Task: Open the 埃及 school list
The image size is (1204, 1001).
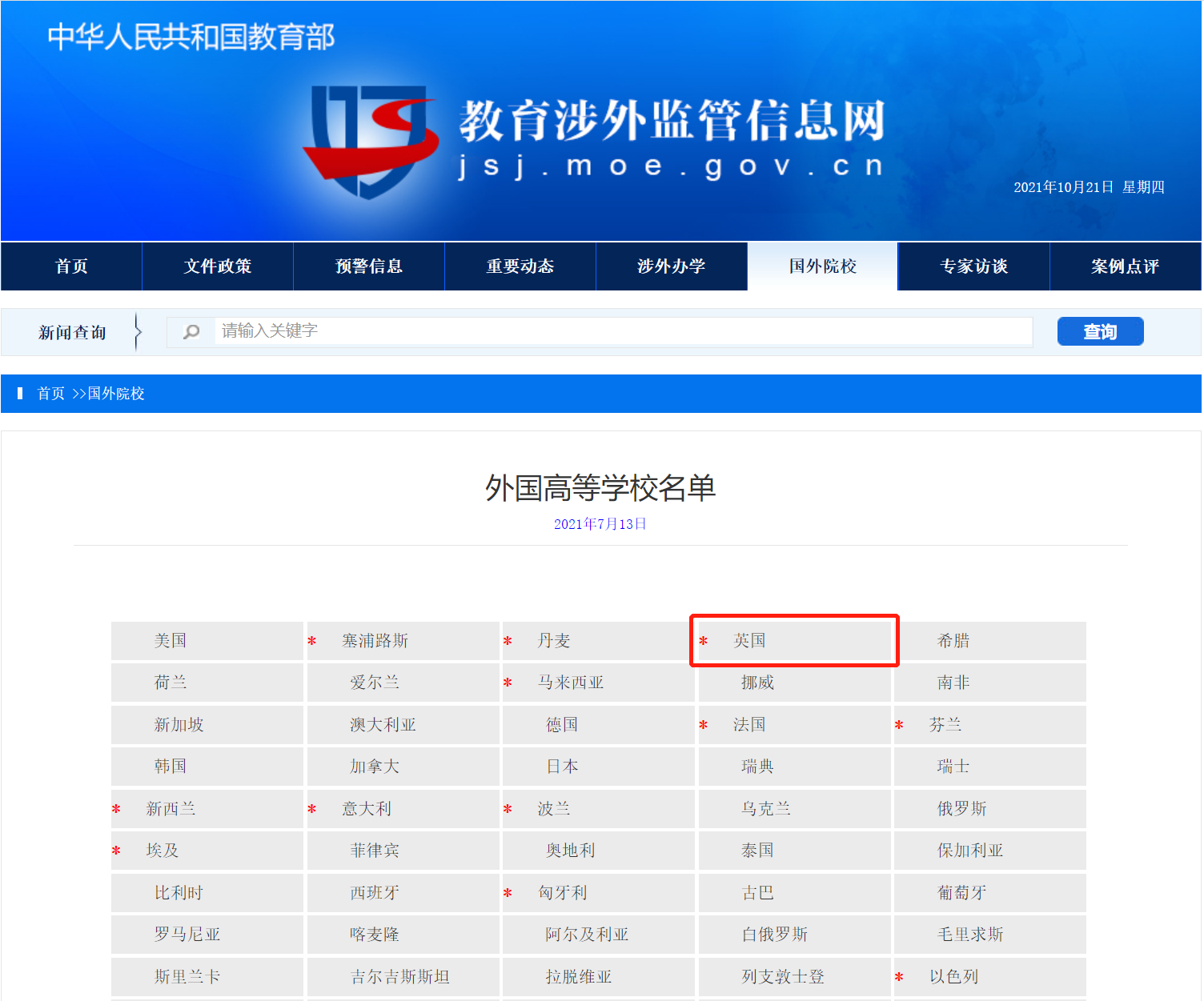Action: point(163,851)
